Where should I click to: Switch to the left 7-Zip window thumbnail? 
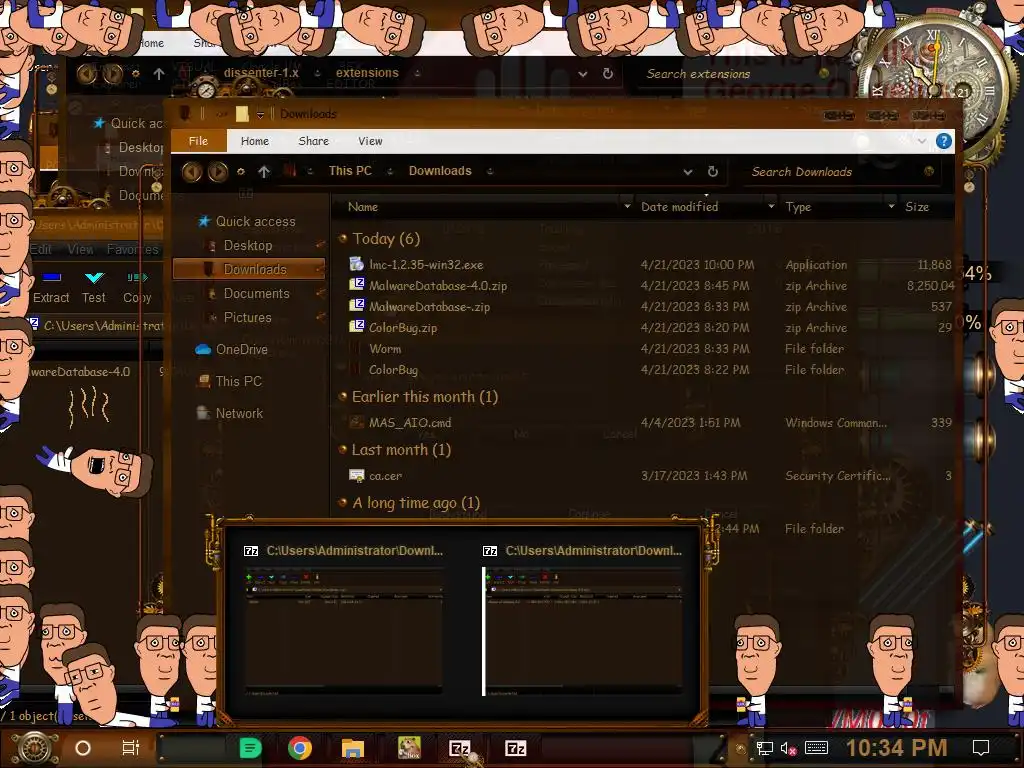[344, 620]
